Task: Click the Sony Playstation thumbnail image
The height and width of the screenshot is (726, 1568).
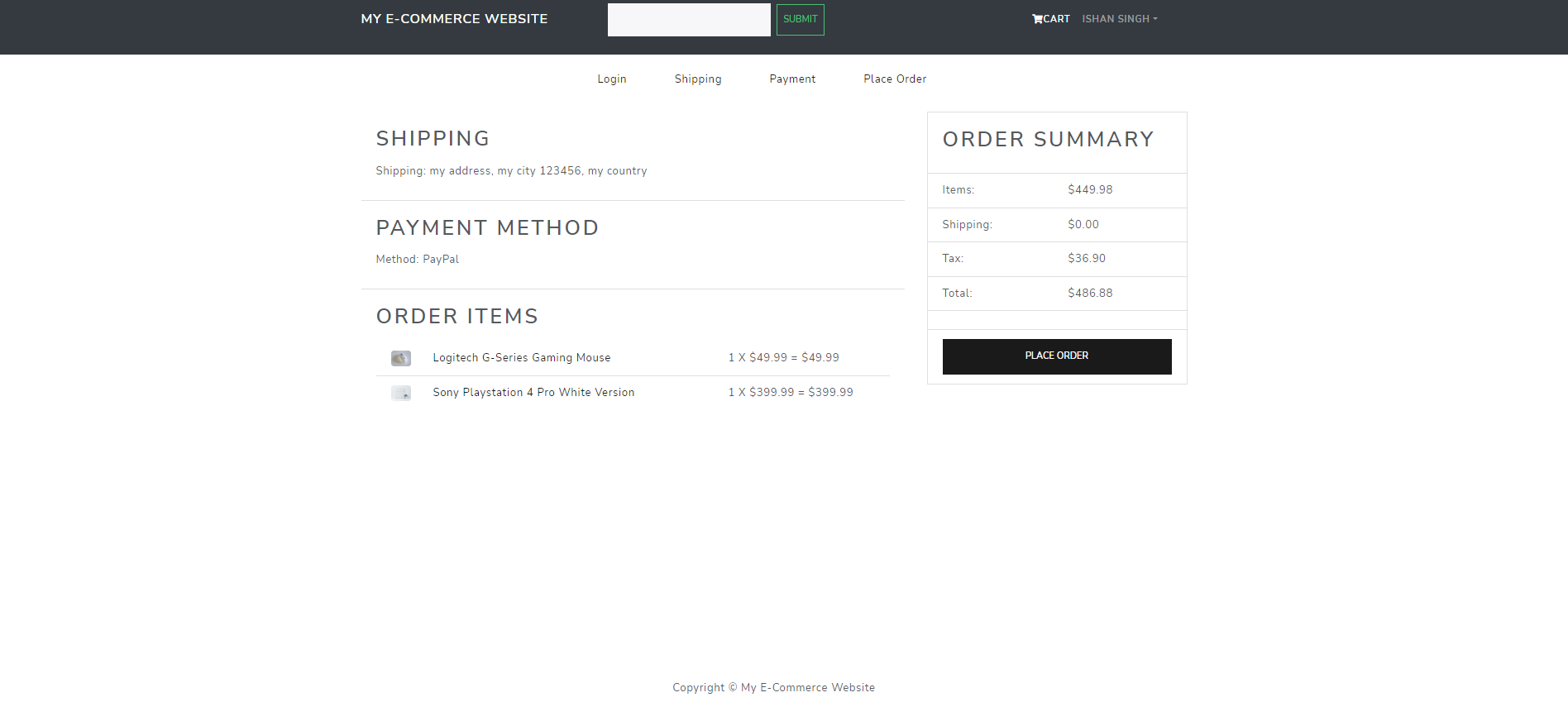Action: pos(401,393)
